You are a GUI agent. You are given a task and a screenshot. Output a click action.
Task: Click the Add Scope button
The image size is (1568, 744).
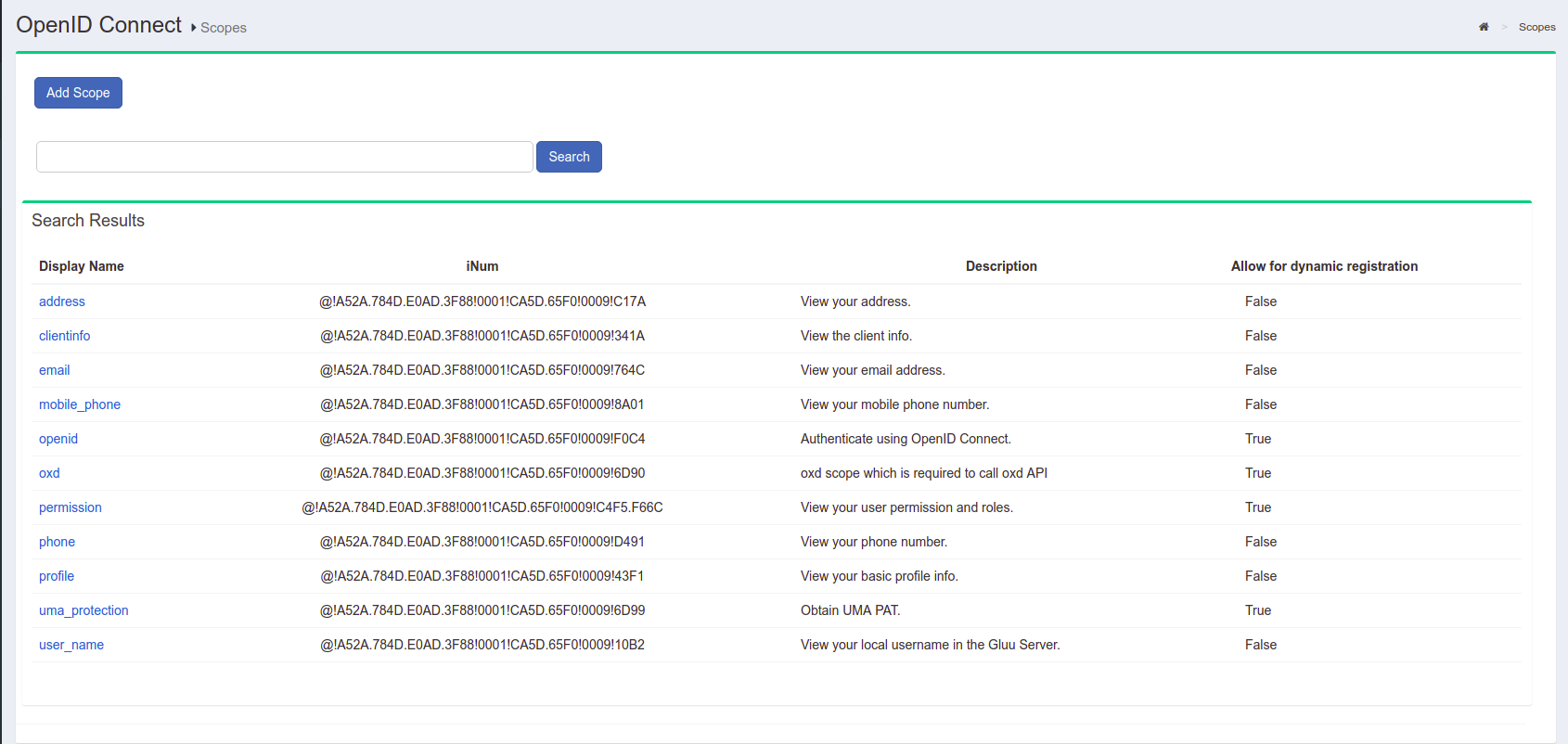point(78,93)
